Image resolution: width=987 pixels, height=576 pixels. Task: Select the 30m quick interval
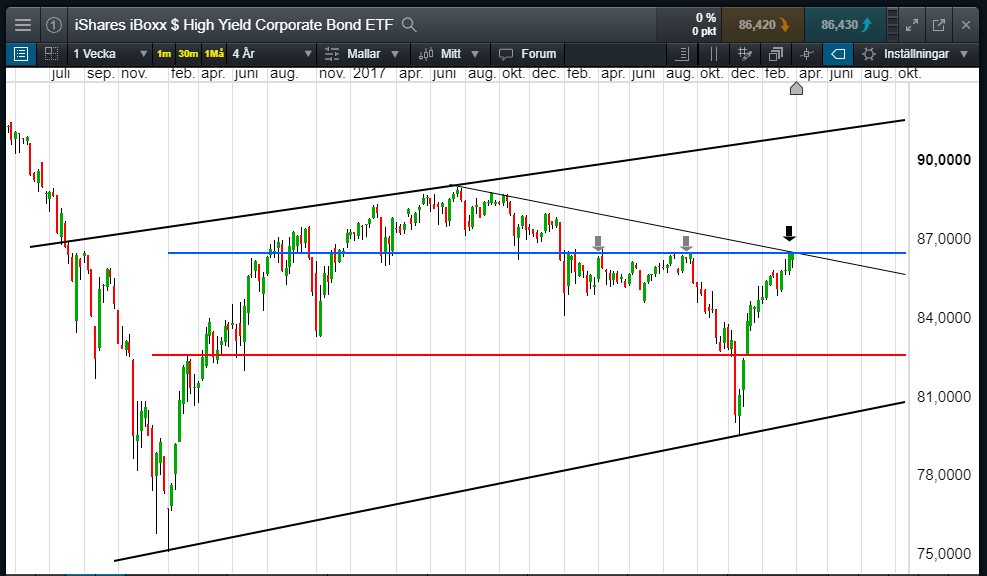pos(188,54)
